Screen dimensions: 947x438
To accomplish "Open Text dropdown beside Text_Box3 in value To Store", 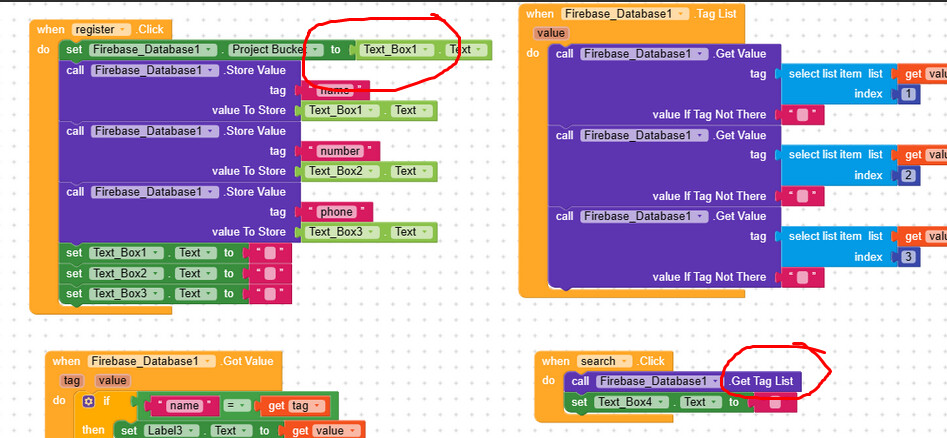I will (411, 231).
